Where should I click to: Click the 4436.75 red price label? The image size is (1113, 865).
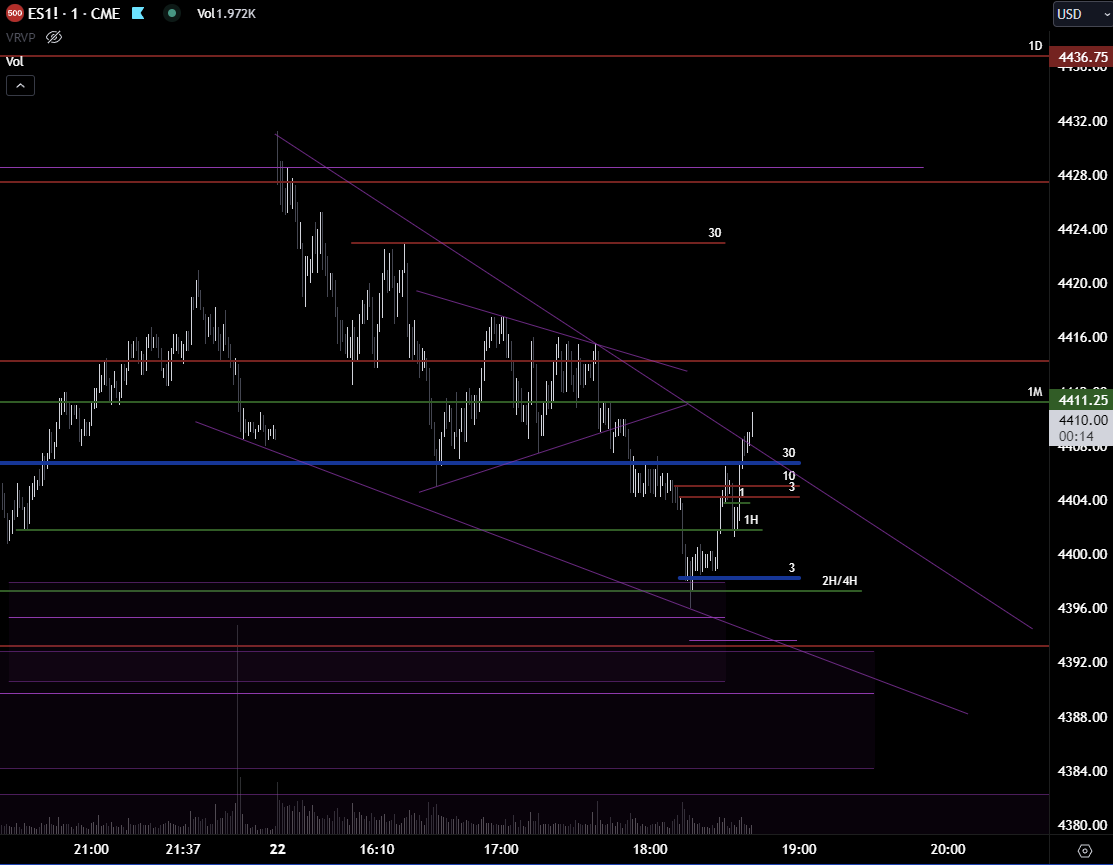[x=1081, y=57]
